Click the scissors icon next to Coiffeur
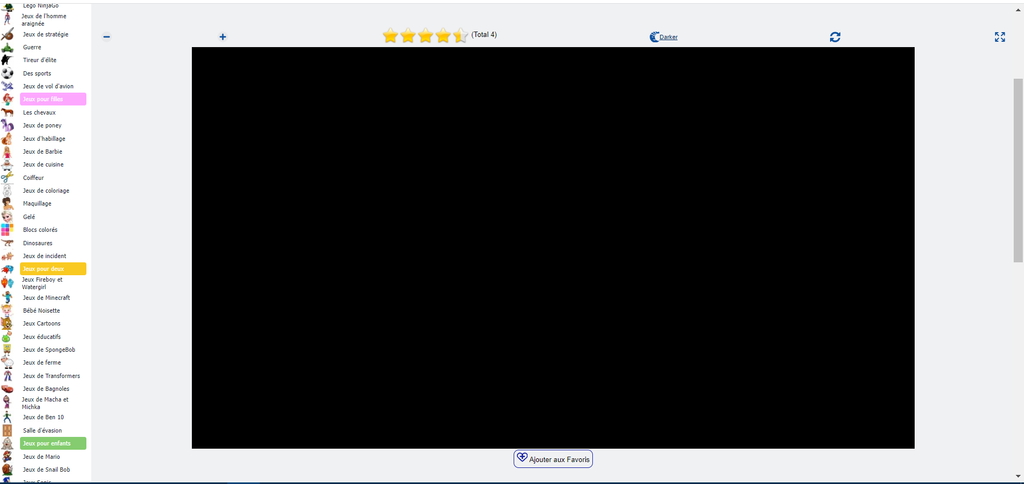The image size is (1024, 484). point(7,177)
